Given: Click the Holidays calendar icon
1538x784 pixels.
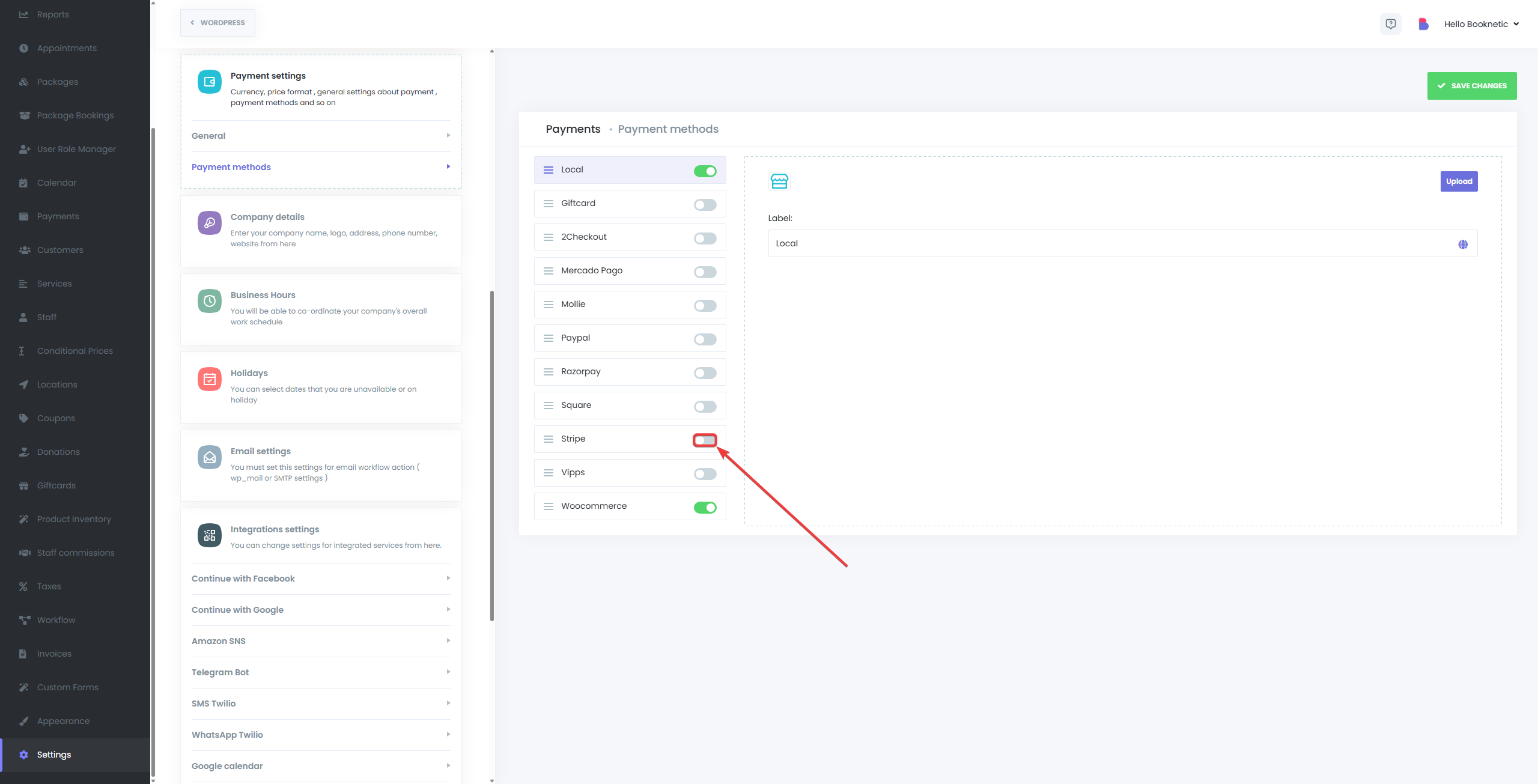Looking at the screenshot, I should [x=210, y=379].
